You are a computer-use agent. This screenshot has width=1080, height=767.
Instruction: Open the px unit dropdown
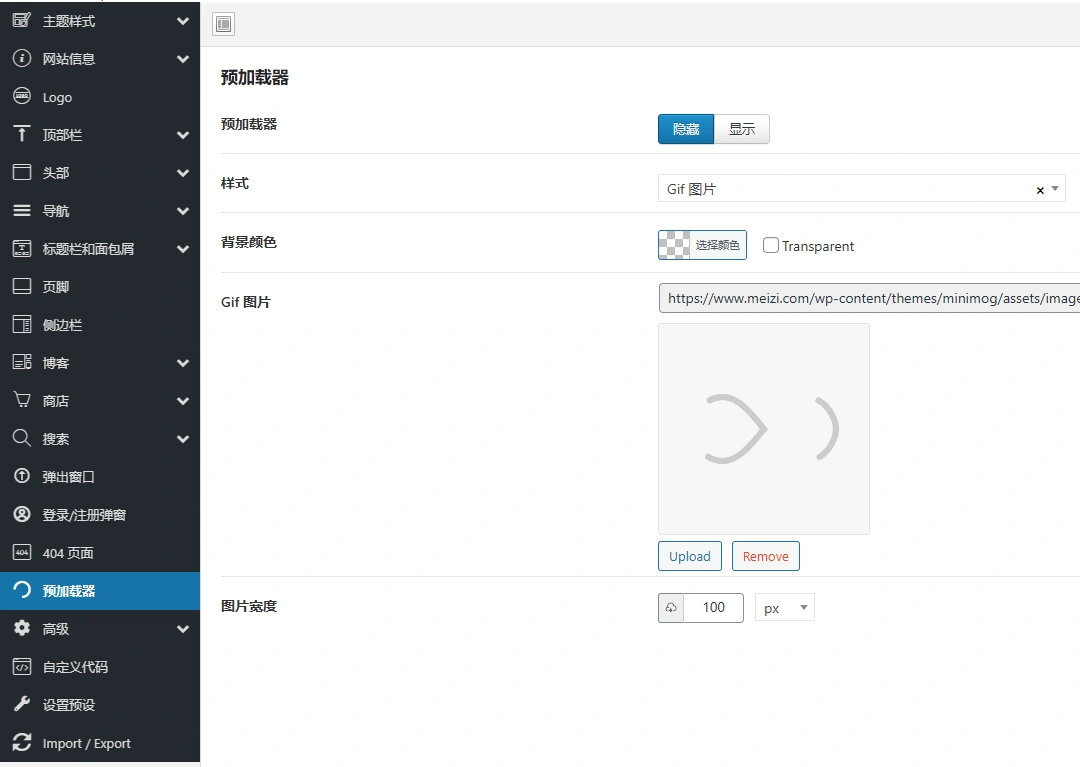(x=785, y=607)
